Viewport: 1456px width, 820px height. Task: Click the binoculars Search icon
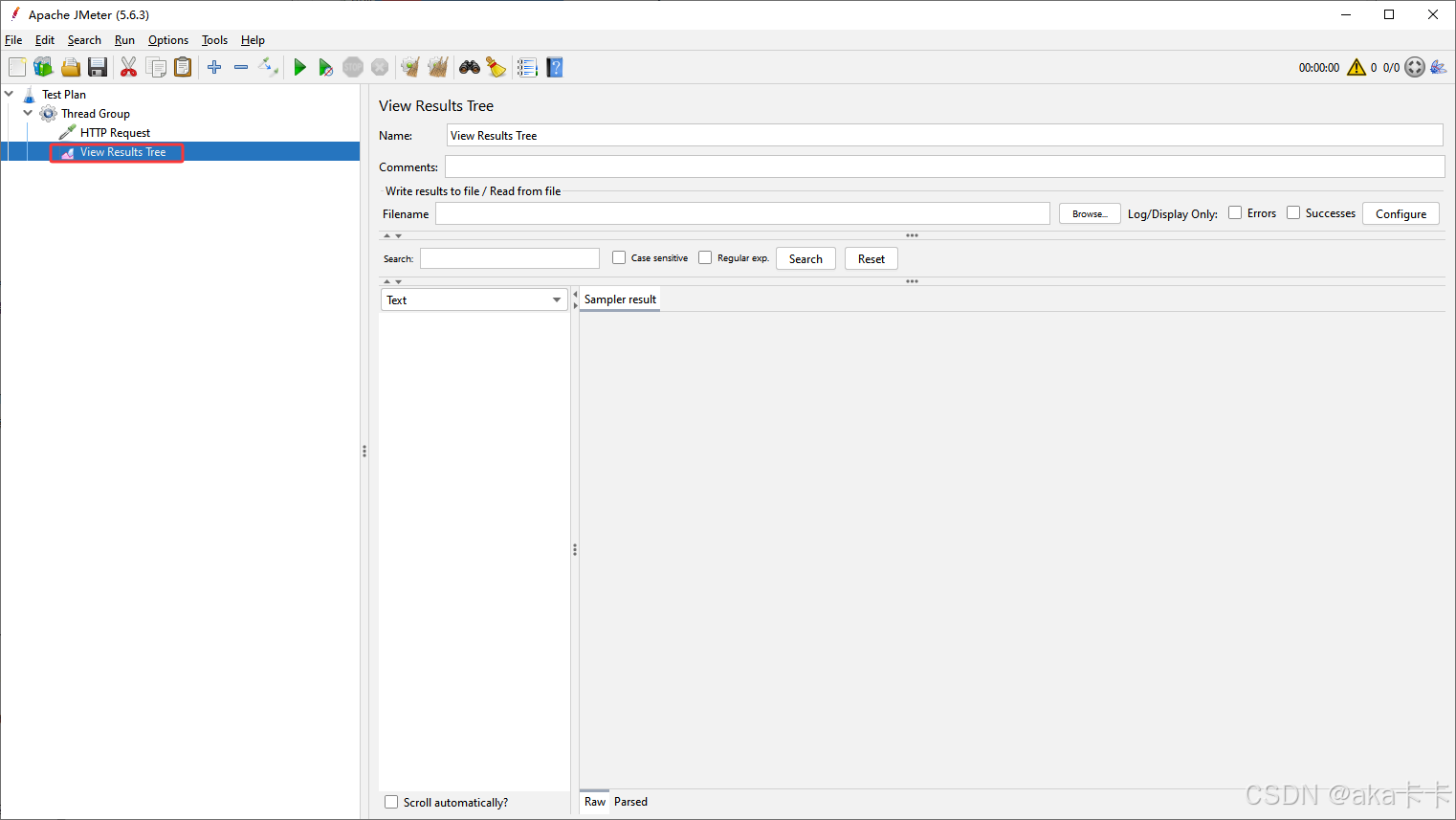coord(470,67)
